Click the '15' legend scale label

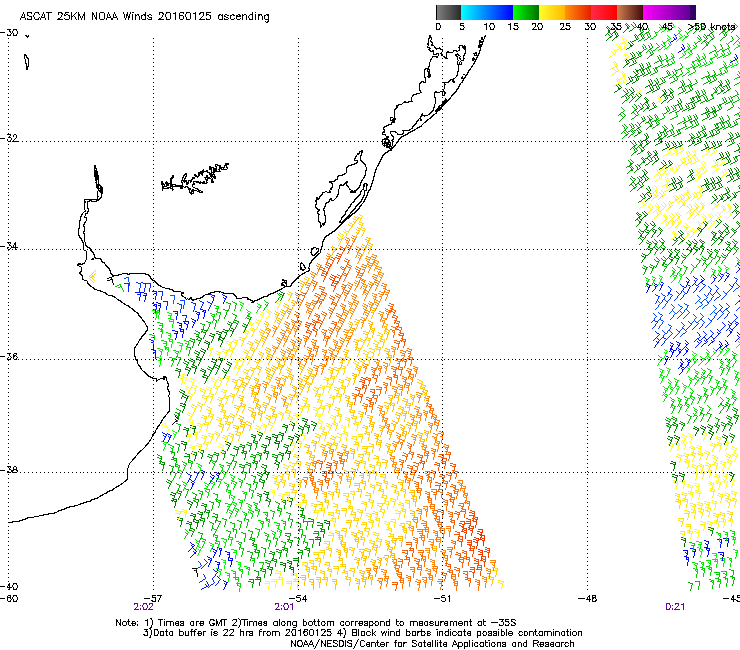tap(513, 27)
